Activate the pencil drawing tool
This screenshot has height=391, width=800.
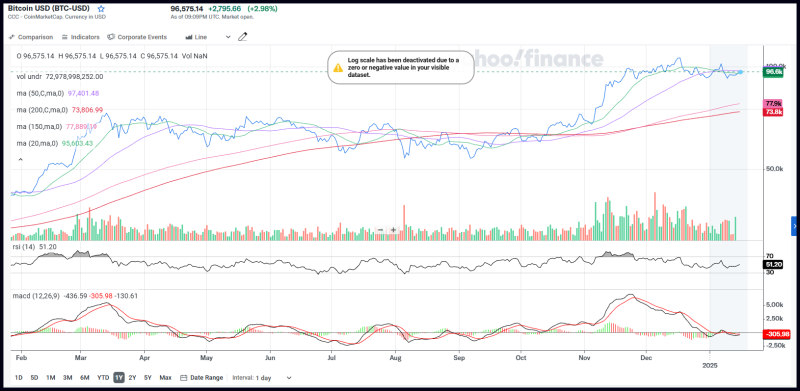pos(243,37)
